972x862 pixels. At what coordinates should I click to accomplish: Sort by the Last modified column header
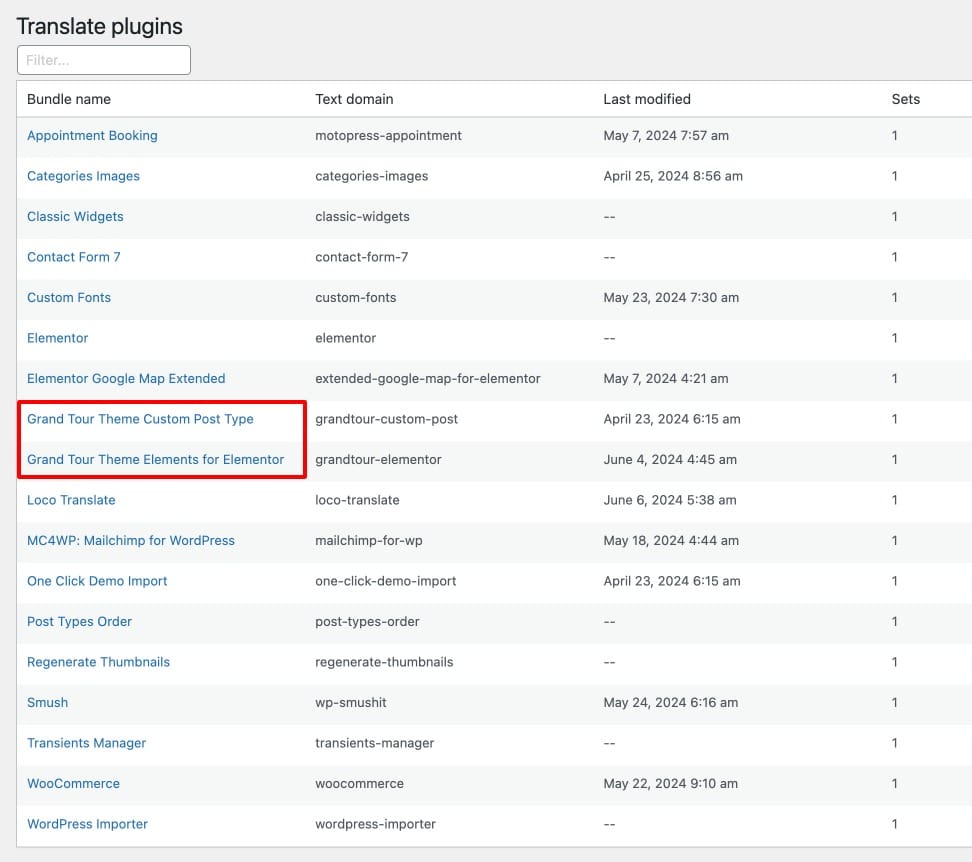647,99
